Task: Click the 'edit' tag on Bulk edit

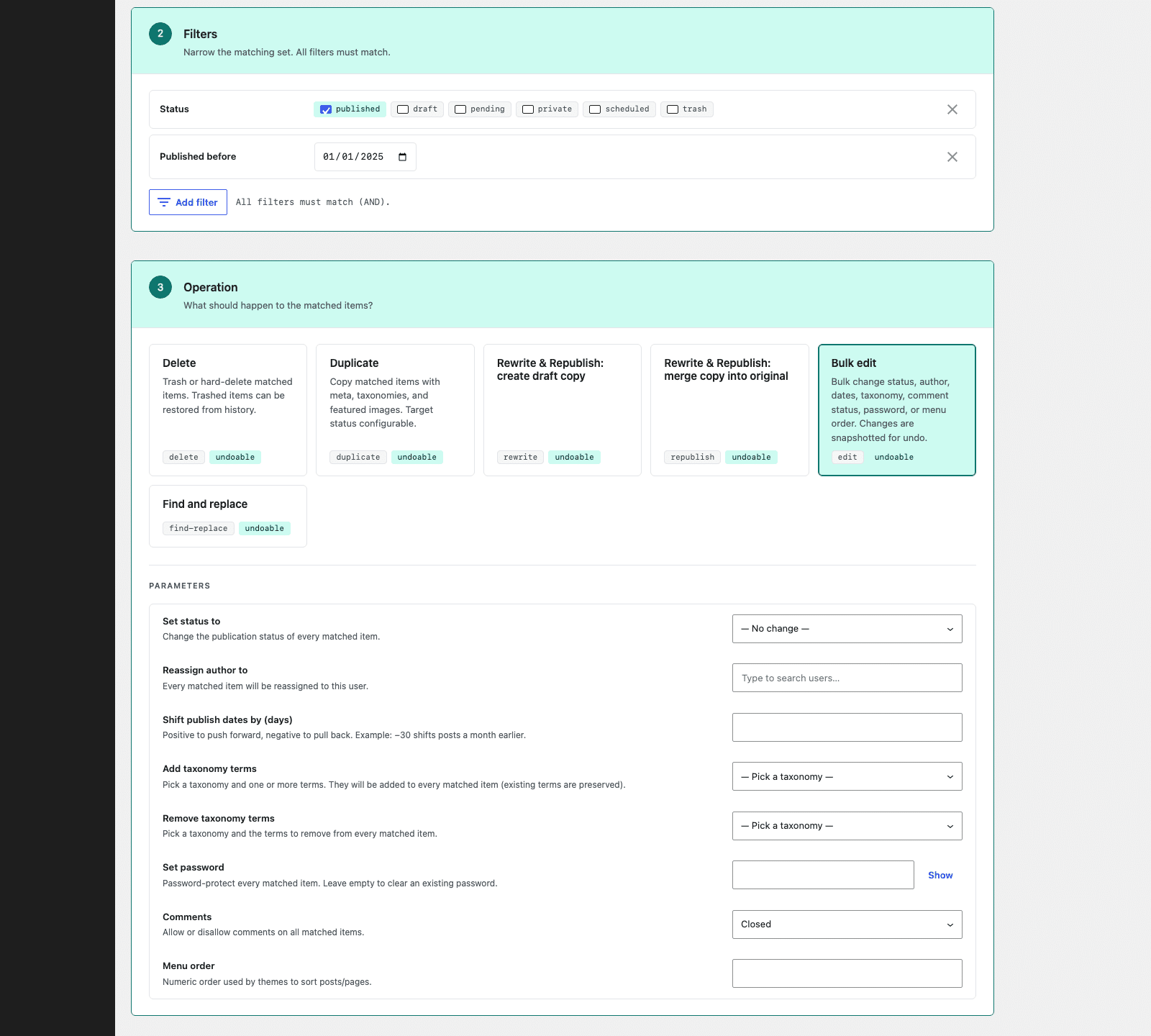Action: (847, 457)
